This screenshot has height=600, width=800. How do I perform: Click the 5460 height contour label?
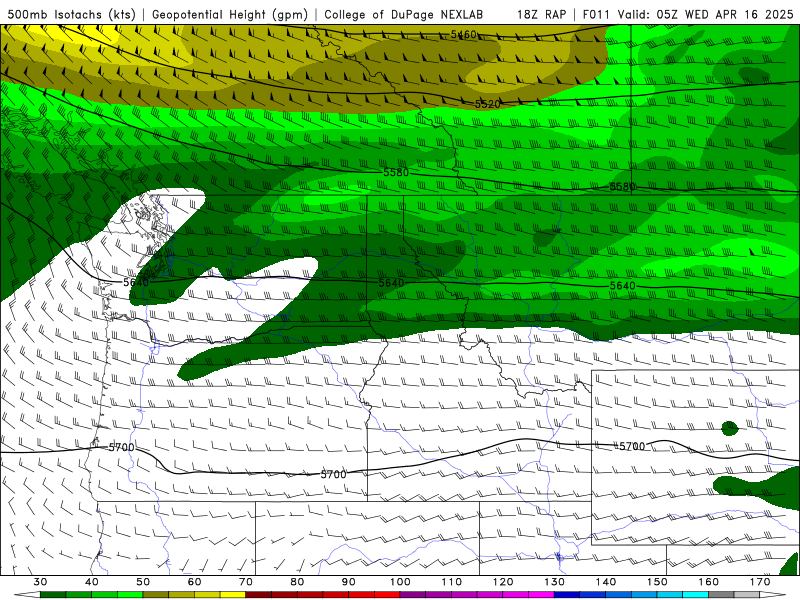tap(463, 34)
